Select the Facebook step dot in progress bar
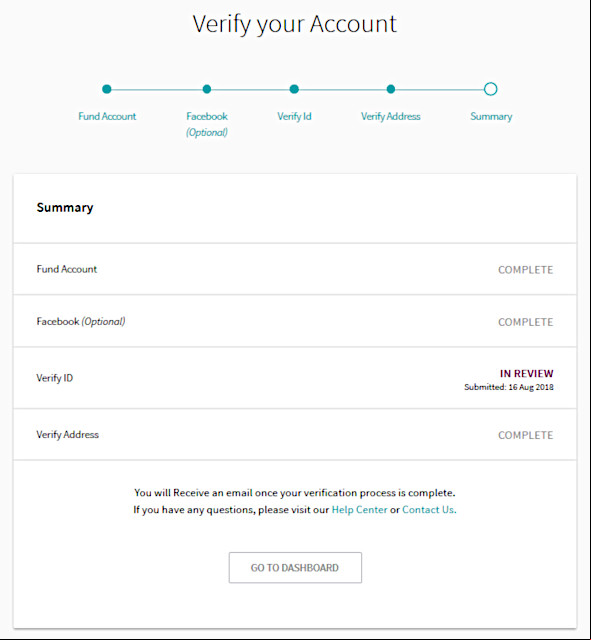591x640 pixels. tap(207, 89)
